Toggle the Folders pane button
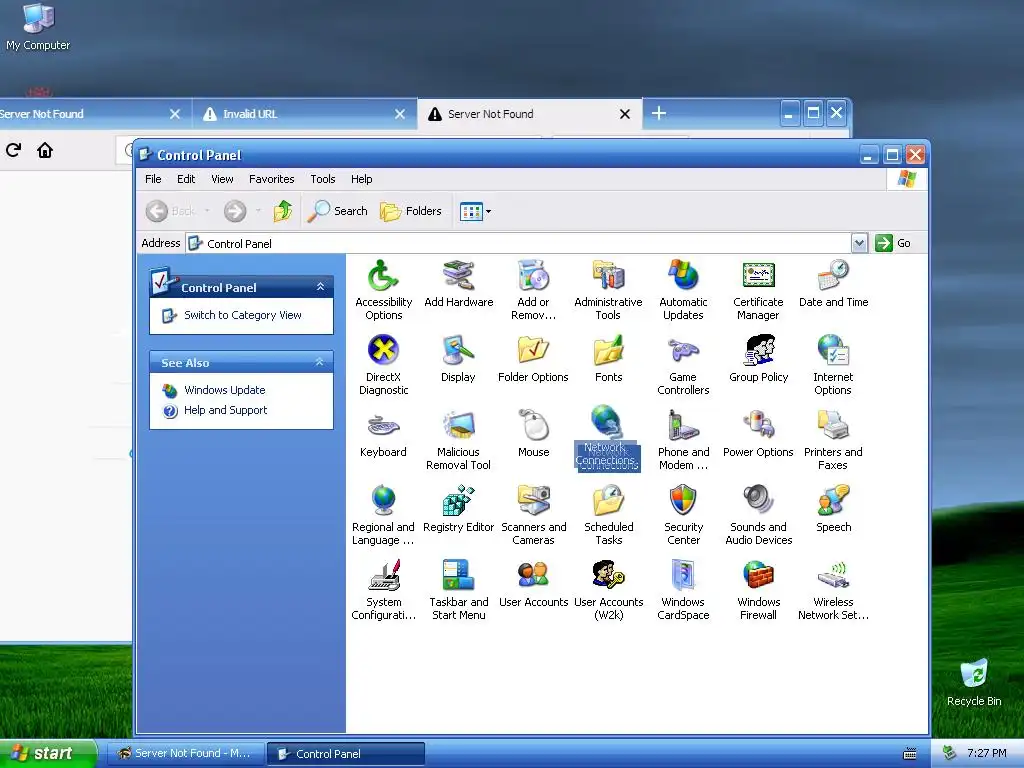The height and width of the screenshot is (768, 1024). 411,211
